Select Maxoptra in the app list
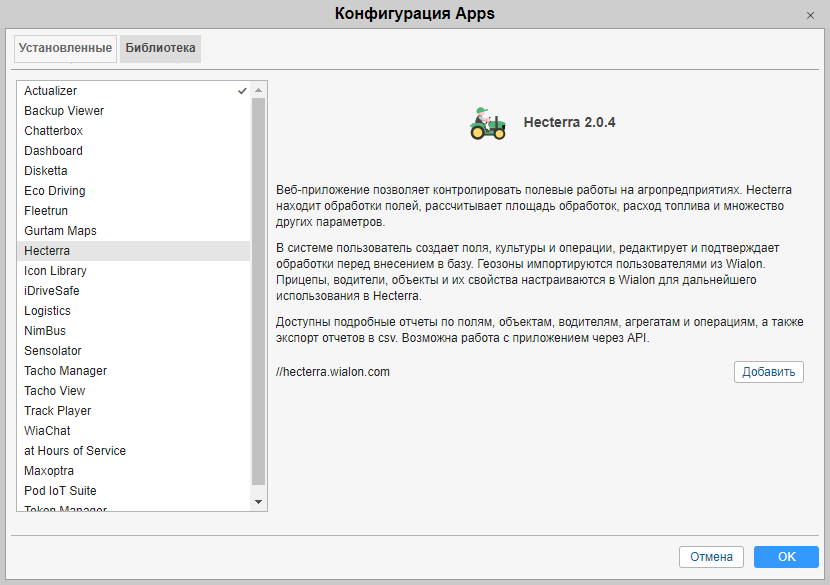The width and height of the screenshot is (830, 585). [133, 471]
